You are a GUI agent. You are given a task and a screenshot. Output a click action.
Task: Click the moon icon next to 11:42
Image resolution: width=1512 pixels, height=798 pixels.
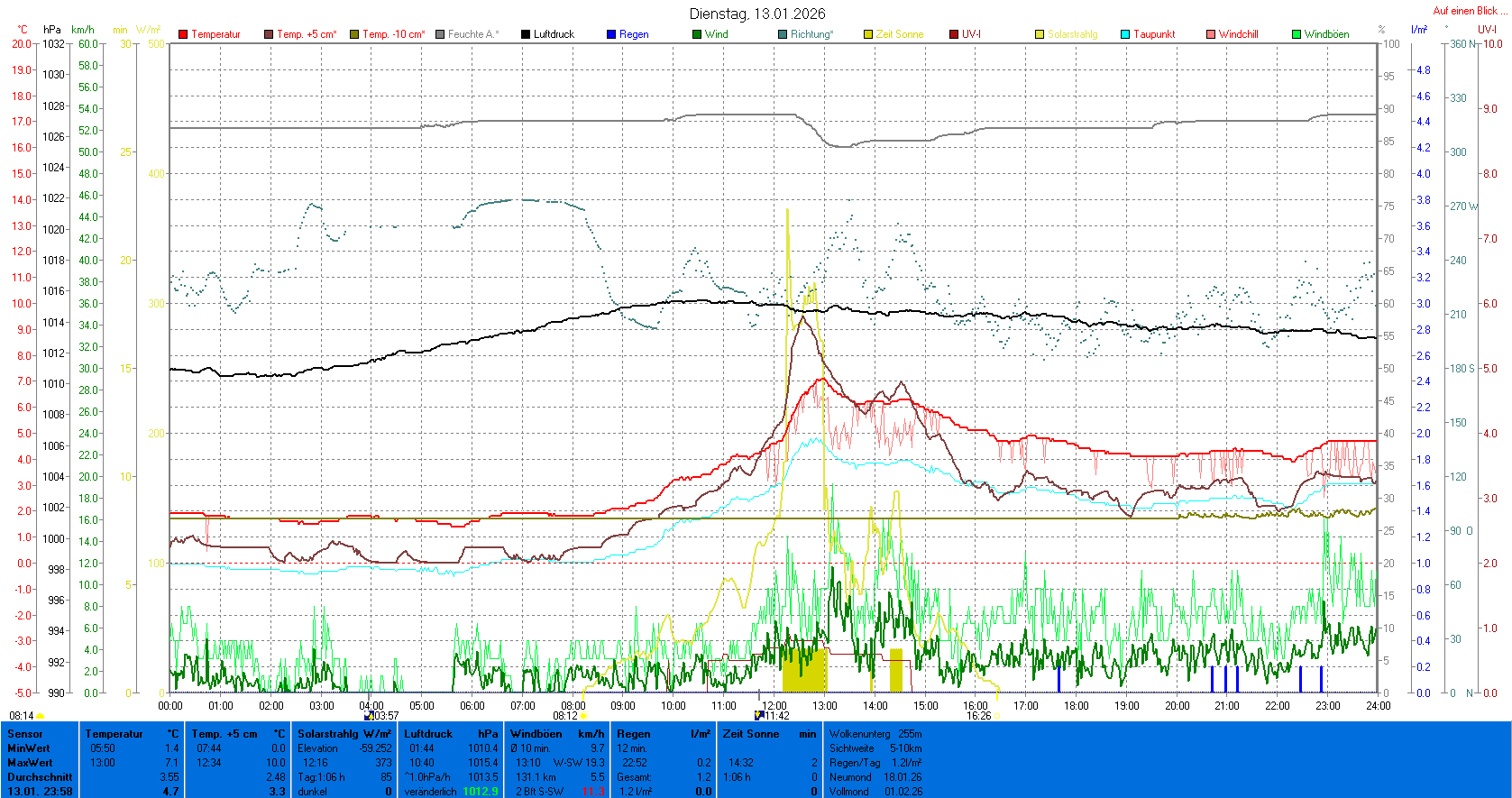pos(759,716)
